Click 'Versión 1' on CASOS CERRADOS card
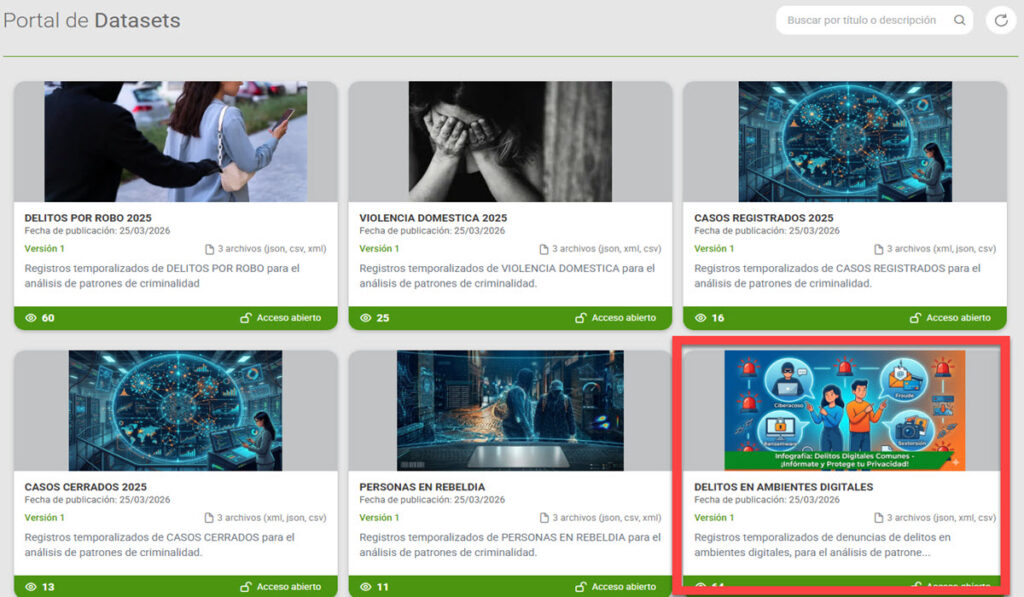Viewport: 1024px width, 597px height. (44, 518)
